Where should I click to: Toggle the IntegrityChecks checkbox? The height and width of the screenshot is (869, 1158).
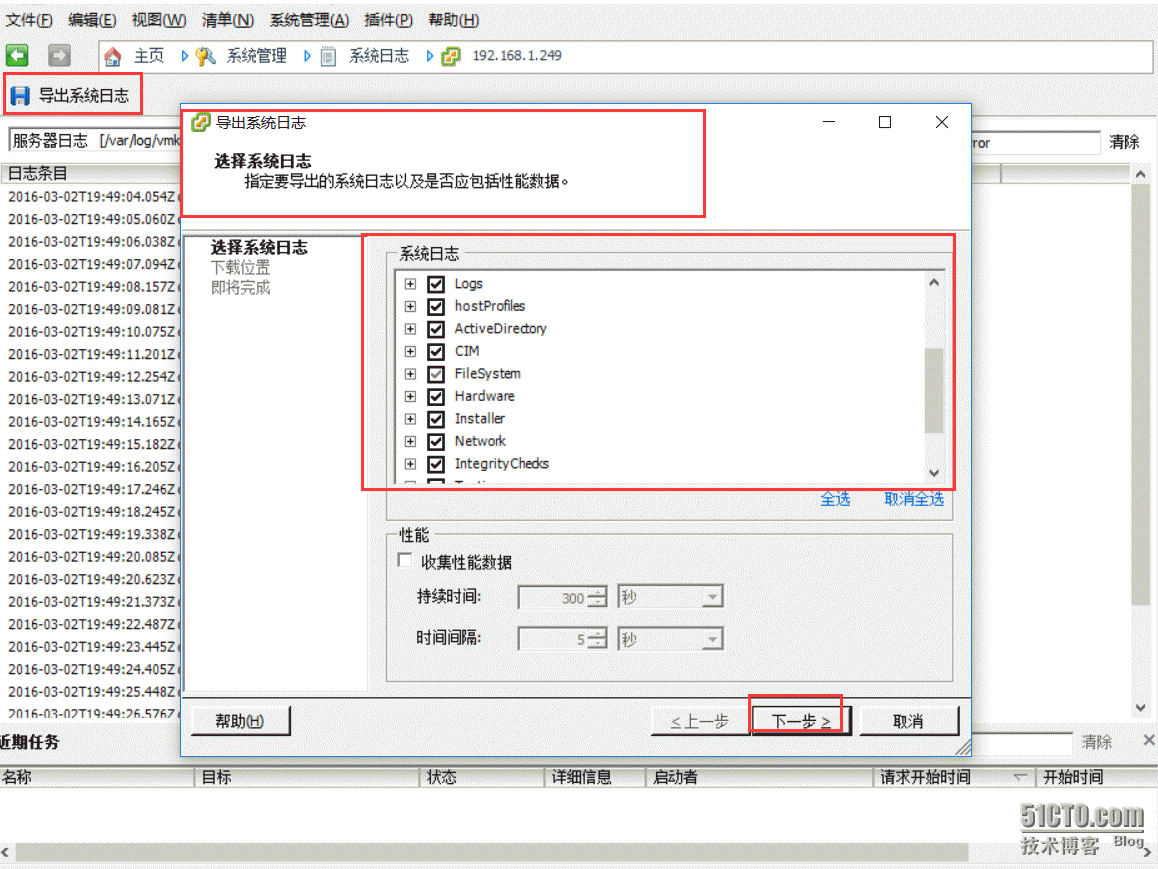(x=436, y=464)
